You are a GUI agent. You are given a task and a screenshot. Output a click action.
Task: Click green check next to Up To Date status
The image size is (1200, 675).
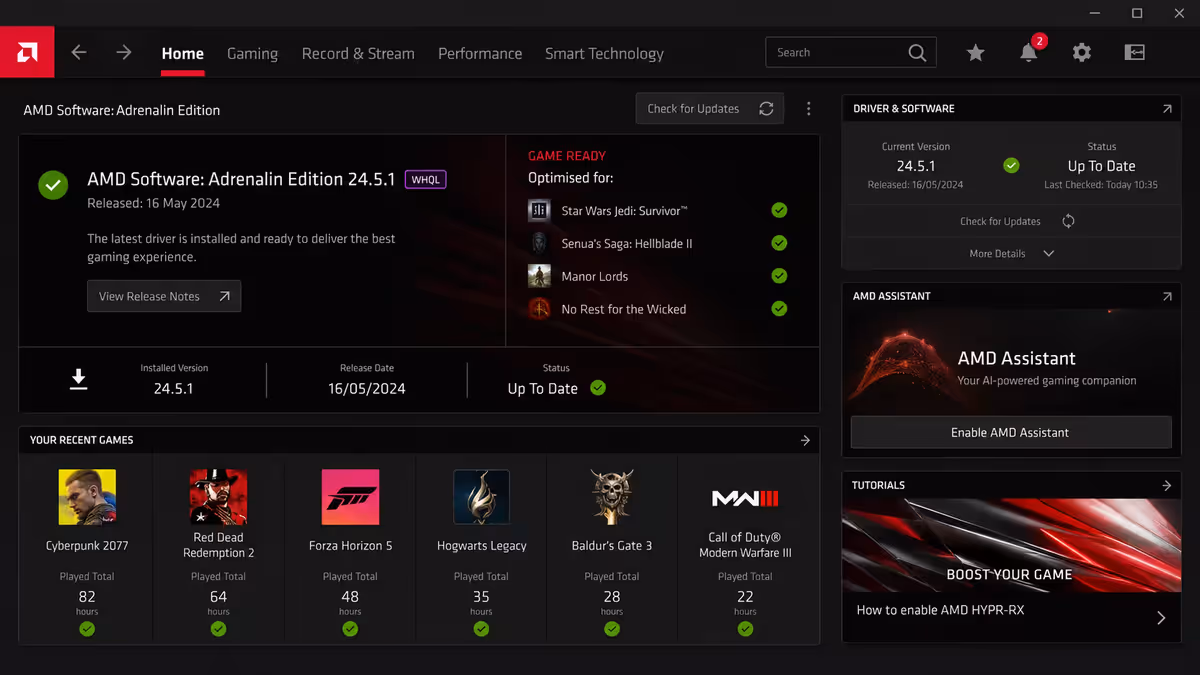(x=598, y=388)
